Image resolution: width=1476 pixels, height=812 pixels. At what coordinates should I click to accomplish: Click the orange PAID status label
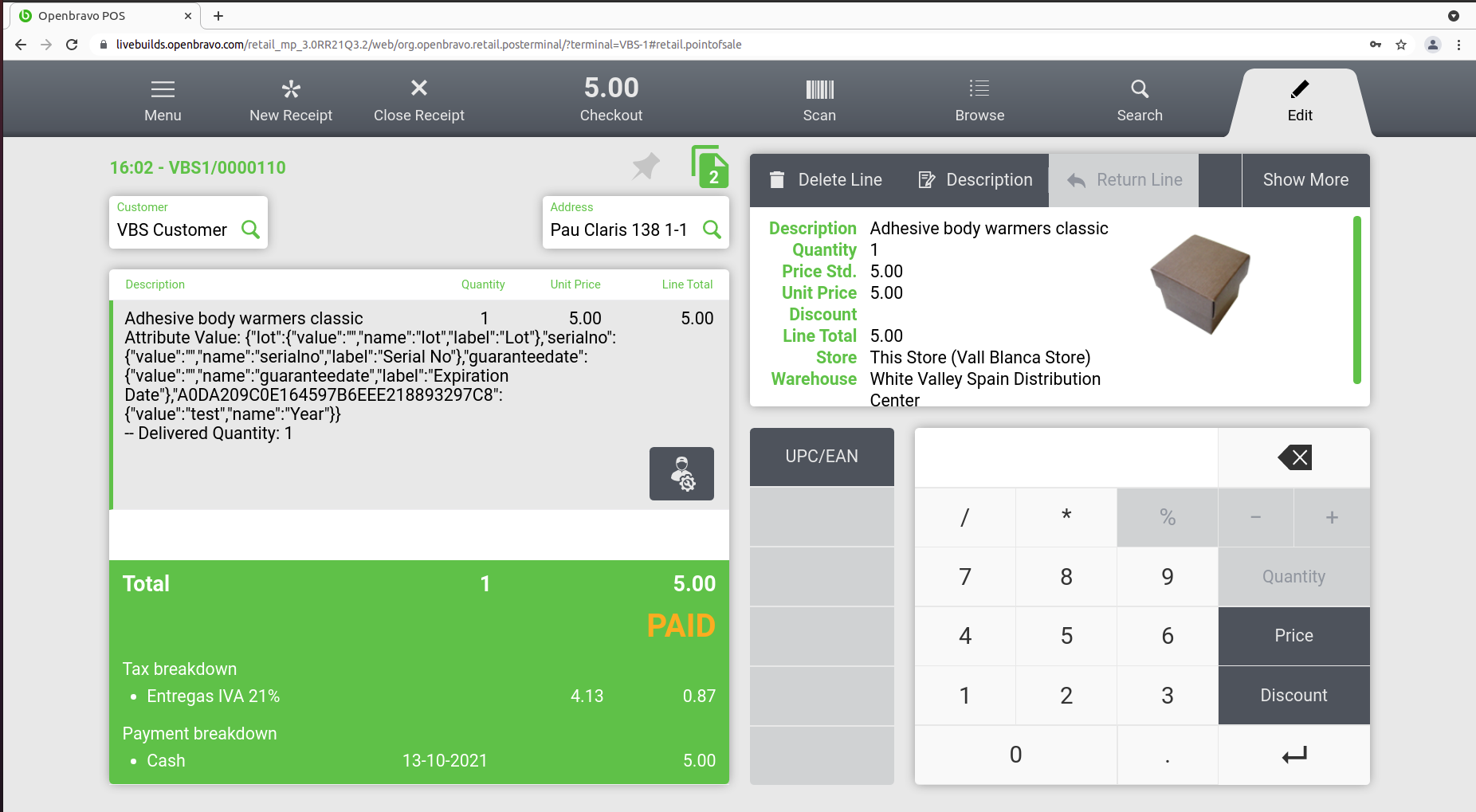[681, 626]
